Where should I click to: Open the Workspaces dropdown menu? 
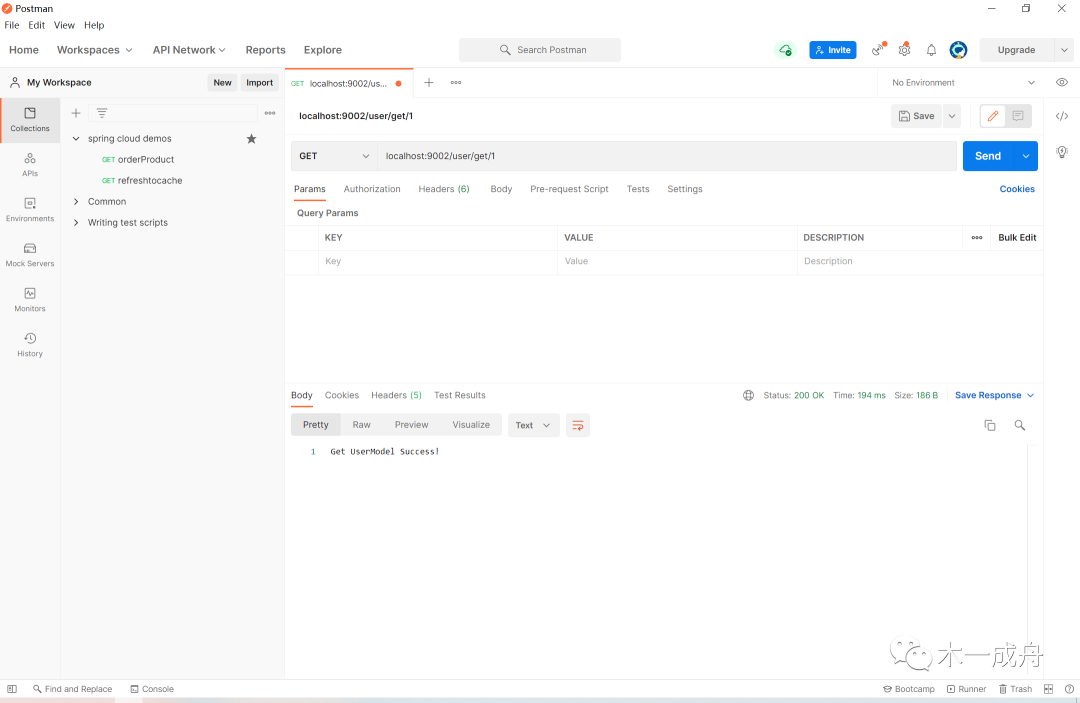pos(94,50)
